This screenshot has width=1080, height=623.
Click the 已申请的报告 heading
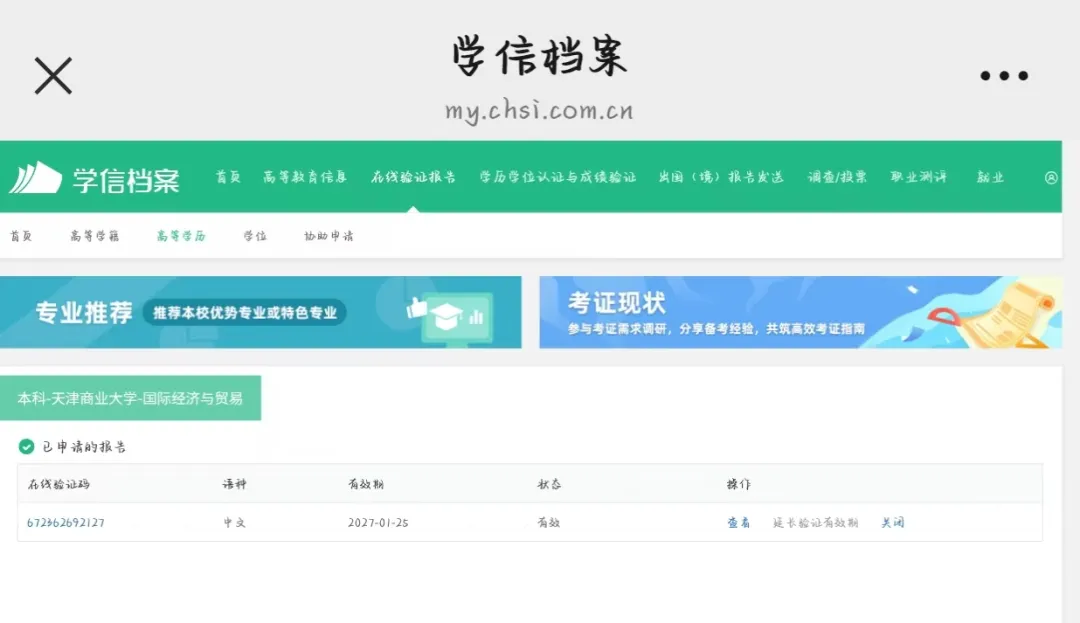coord(84,447)
